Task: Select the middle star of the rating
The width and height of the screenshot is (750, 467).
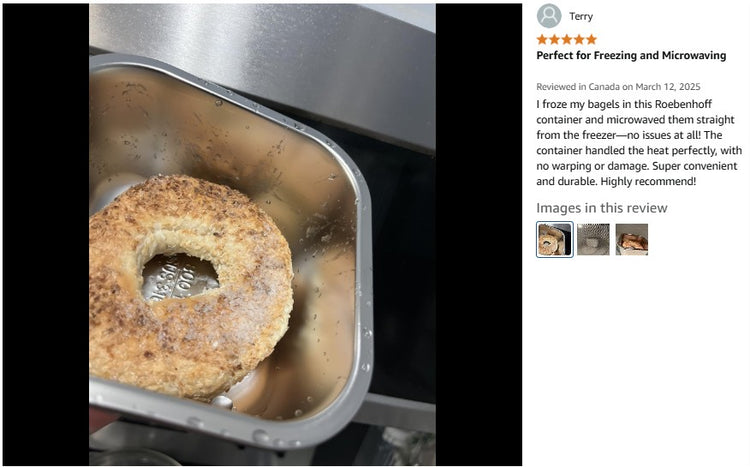Action: tap(567, 39)
